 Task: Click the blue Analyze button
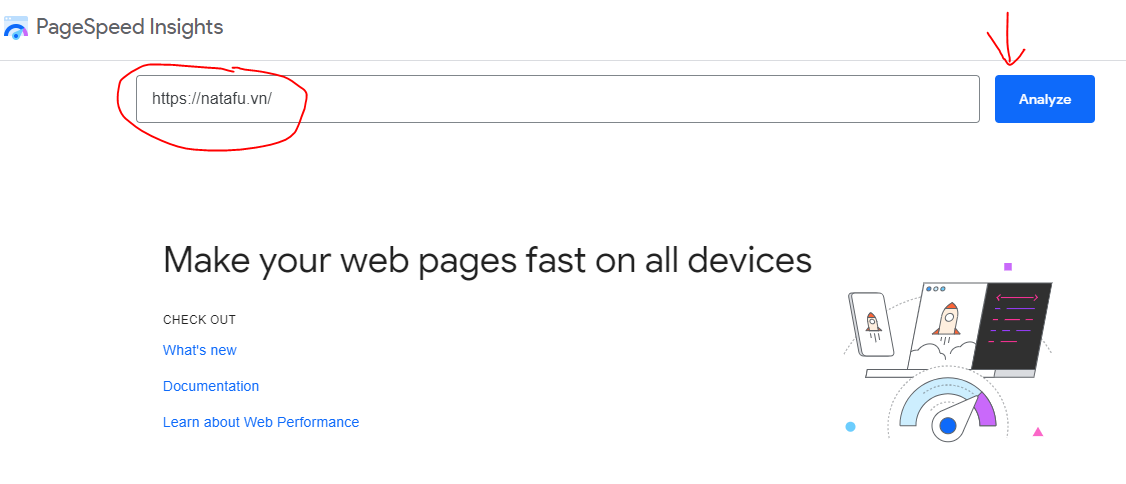pyautogui.click(x=1044, y=99)
